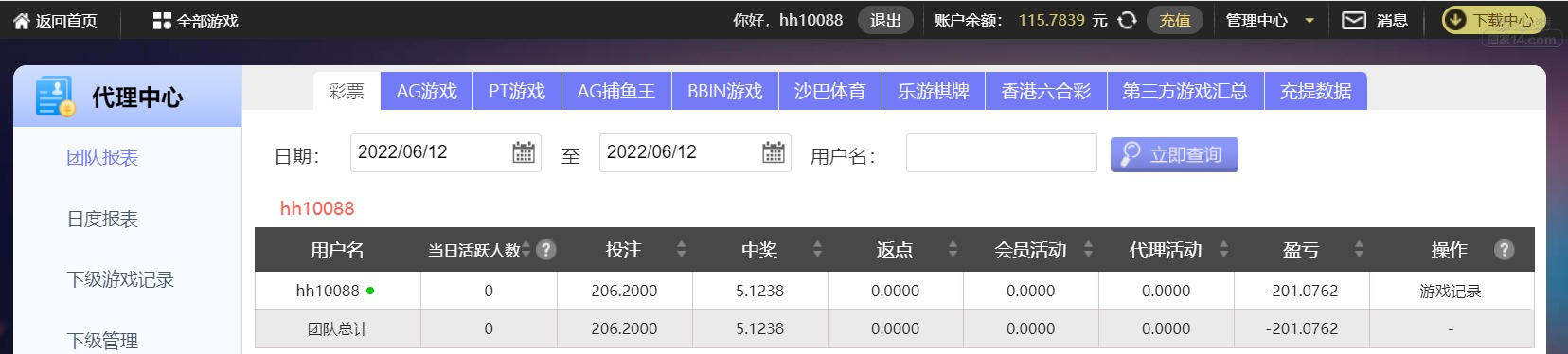The width and height of the screenshot is (1568, 354).
Task: Refresh the account balance with the refresh icon
Action: click(1127, 20)
